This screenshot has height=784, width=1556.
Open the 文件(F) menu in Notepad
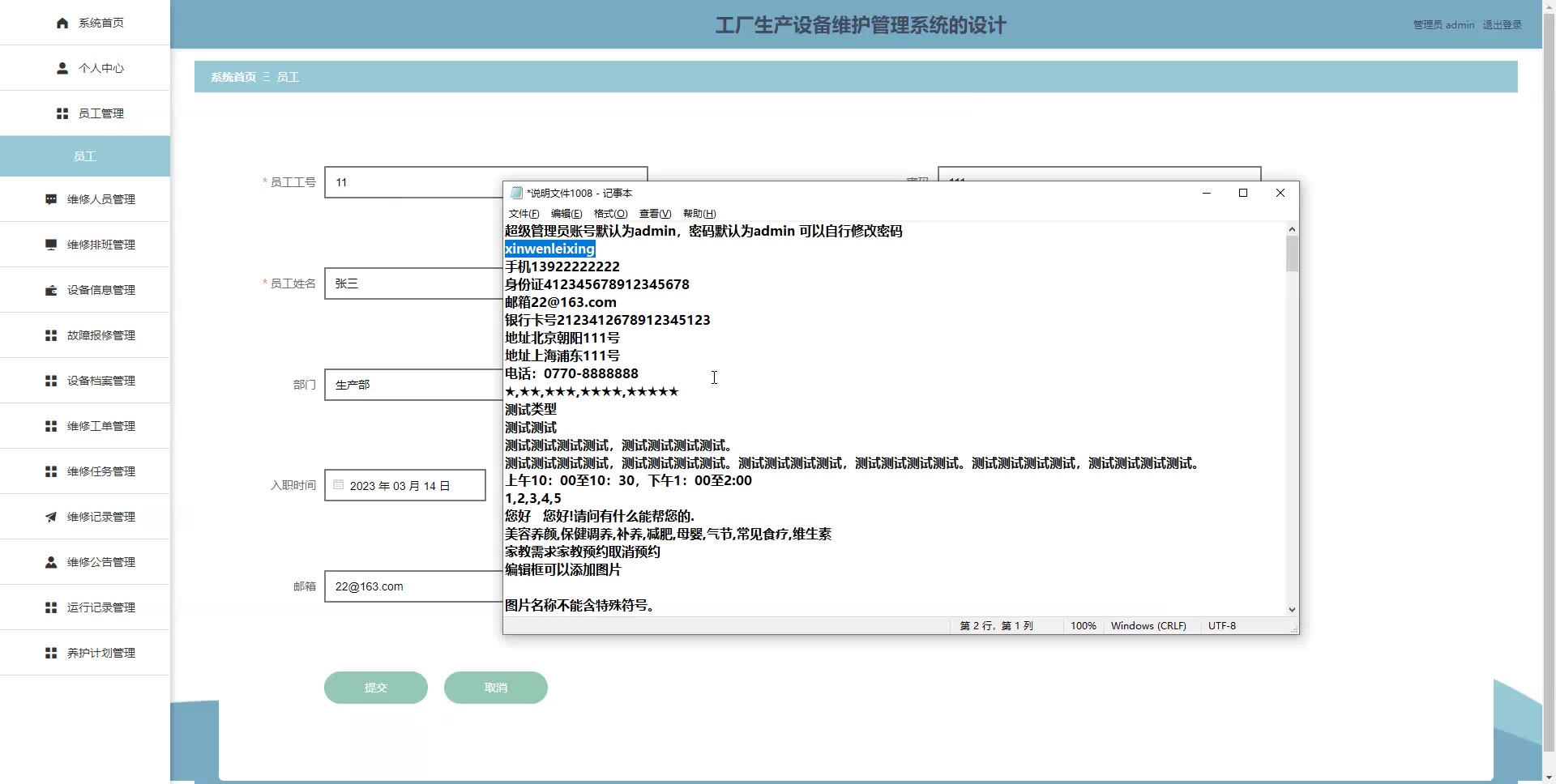point(524,214)
